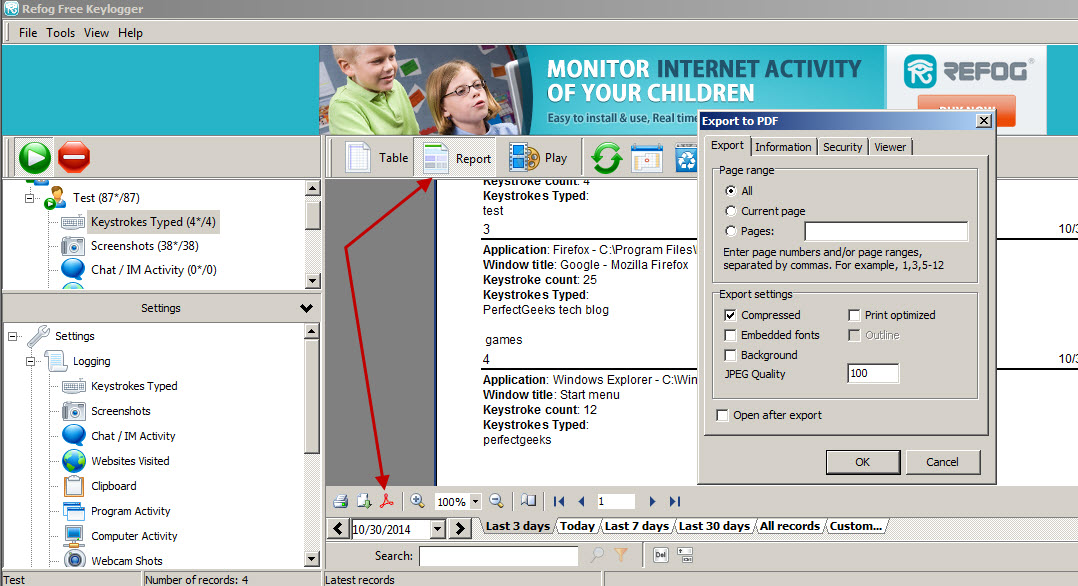This screenshot has width=1078, height=586.
Task: Open the Help menu
Action: (x=130, y=33)
